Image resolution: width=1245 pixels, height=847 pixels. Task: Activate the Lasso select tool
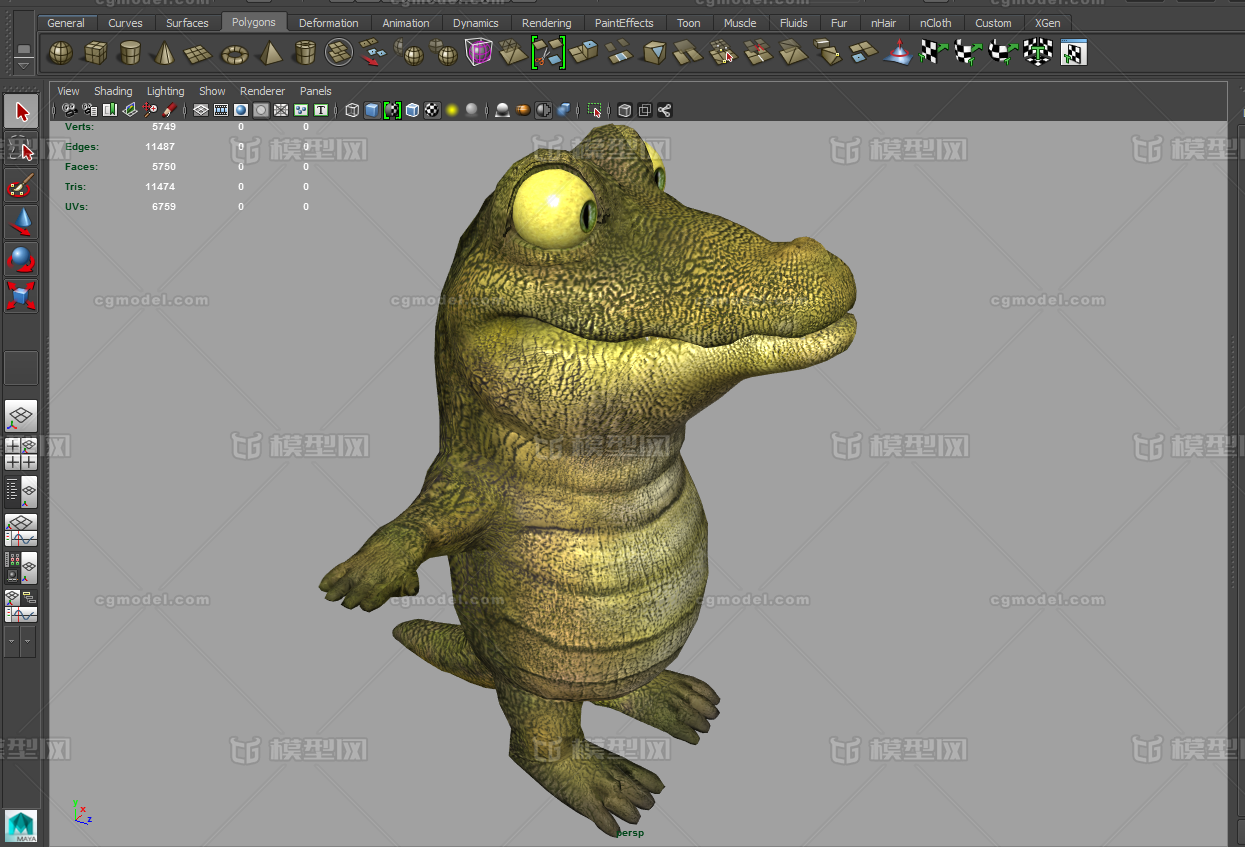pos(21,149)
